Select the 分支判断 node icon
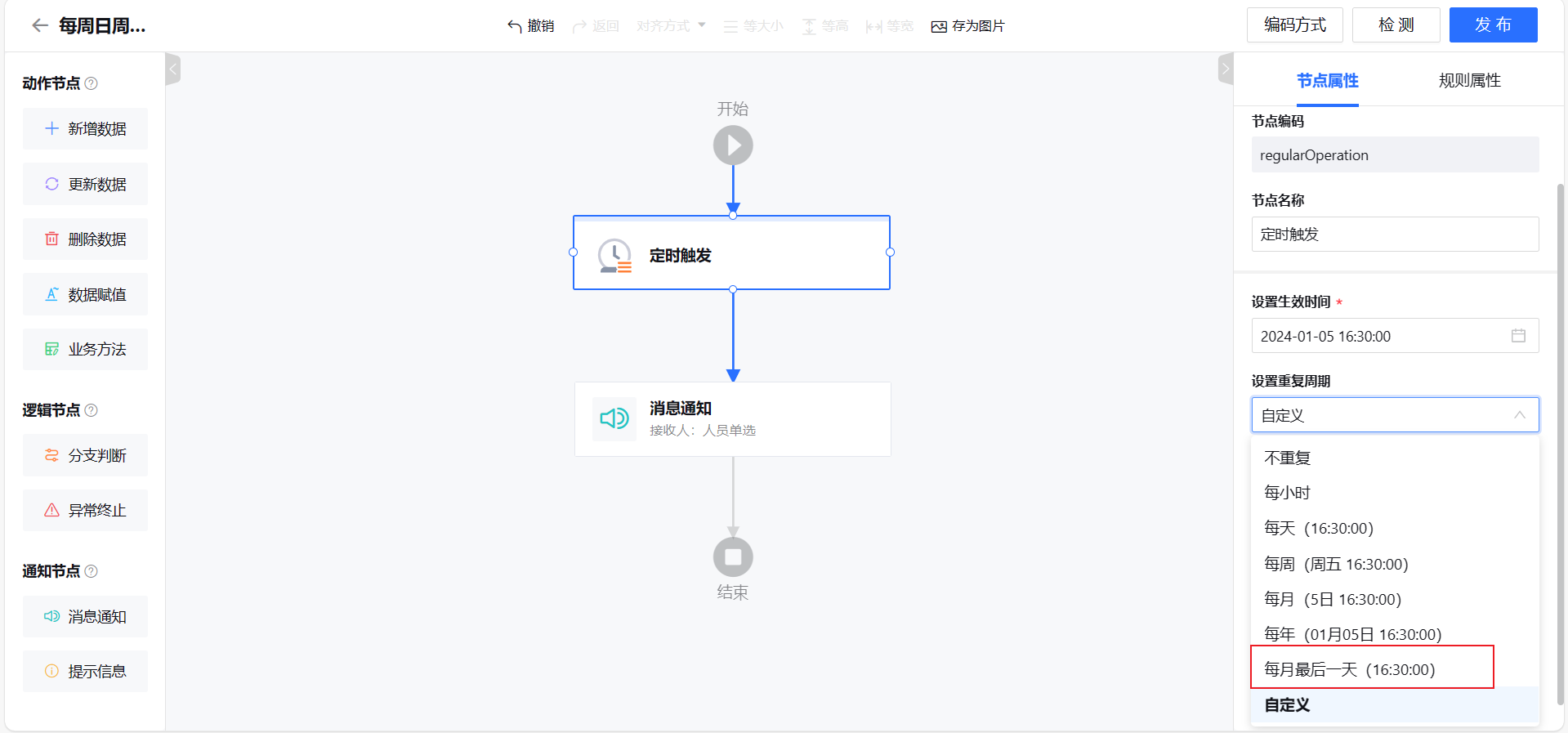Screen dimensions: 1568x733 (51, 455)
